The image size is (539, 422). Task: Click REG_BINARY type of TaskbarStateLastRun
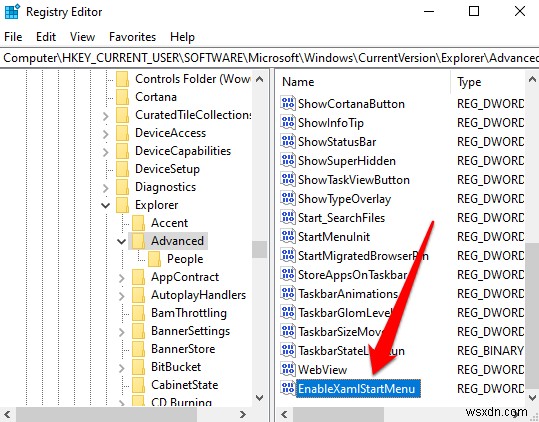coord(491,351)
